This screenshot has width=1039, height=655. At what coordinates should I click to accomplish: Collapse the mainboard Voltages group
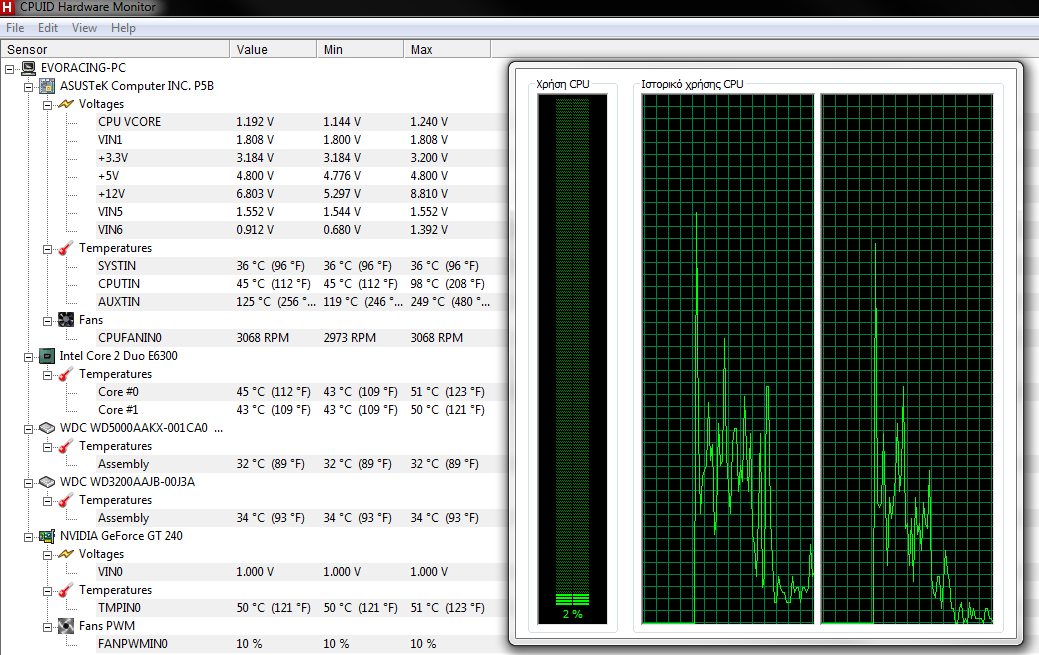(x=47, y=105)
